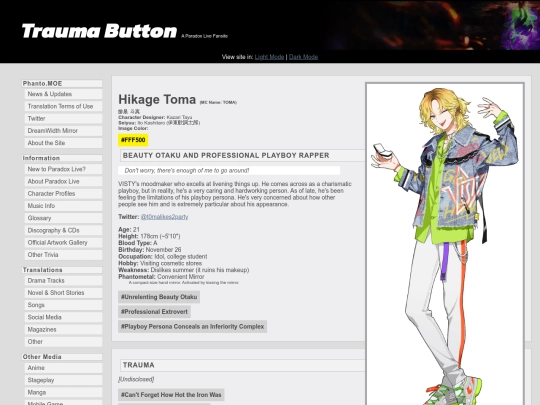Click #Unrelenting Beauty Otaku tag
The image size is (540, 405).
coord(159,297)
